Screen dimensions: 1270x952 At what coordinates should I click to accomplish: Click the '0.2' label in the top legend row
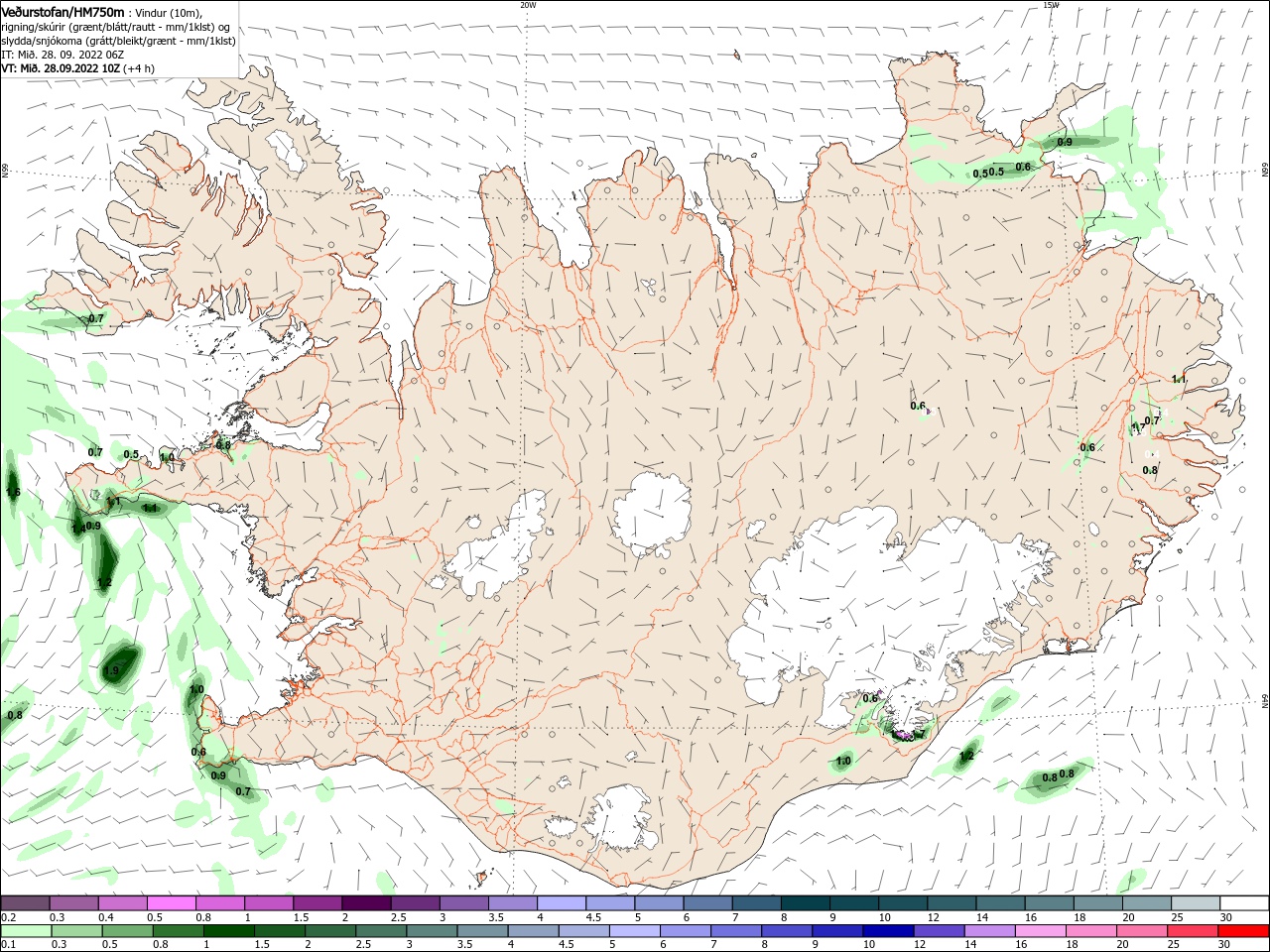[x=9, y=917]
